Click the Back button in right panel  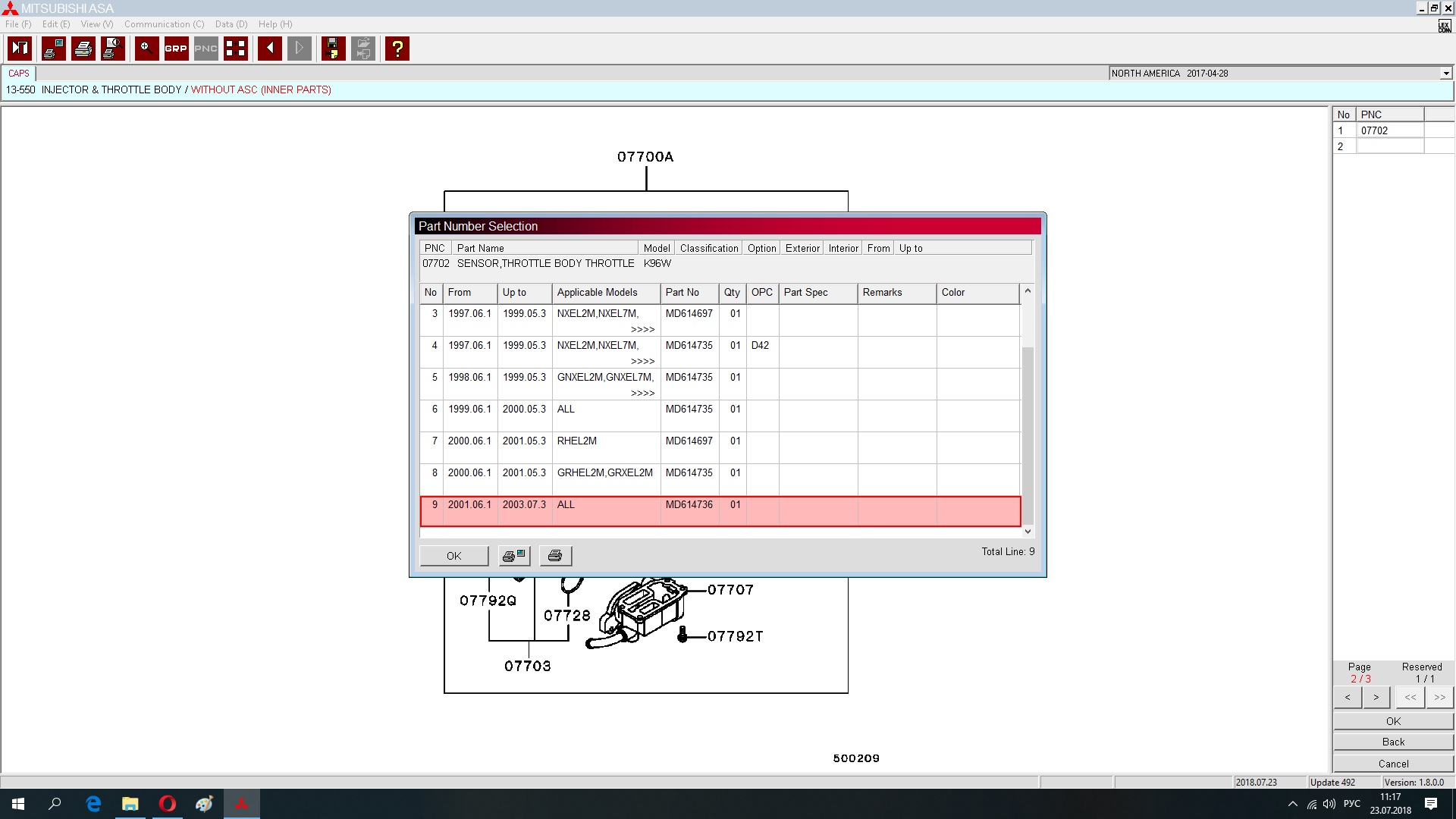coord(1393,742)
